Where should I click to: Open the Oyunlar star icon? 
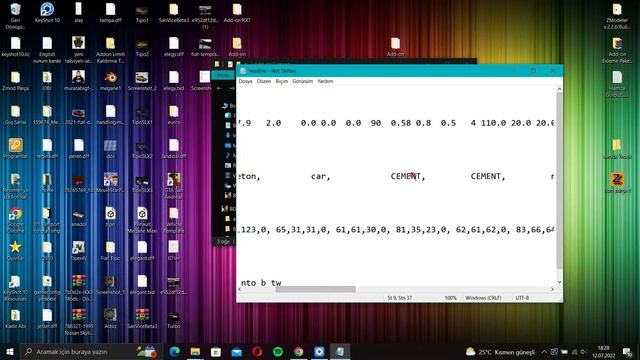pyautogui.click(x=15, y=251)
